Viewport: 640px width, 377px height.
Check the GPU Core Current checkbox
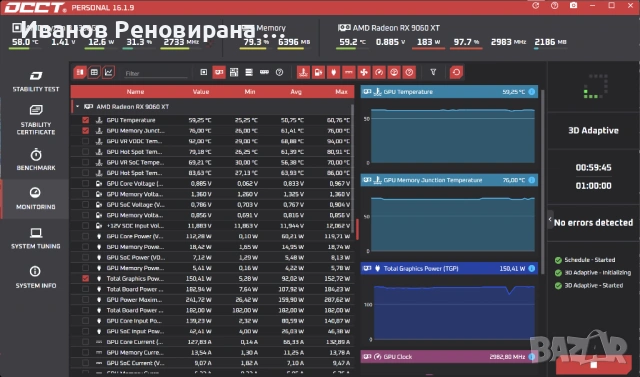85,342
